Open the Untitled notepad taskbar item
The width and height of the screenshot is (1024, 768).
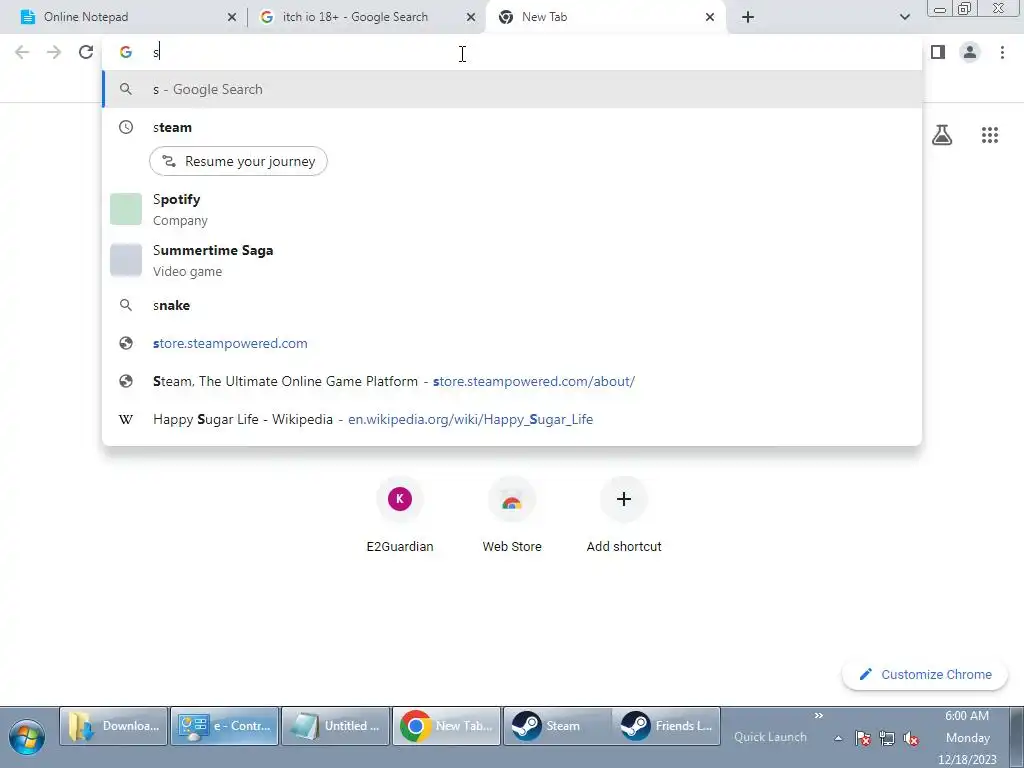(x=336, y=726)
